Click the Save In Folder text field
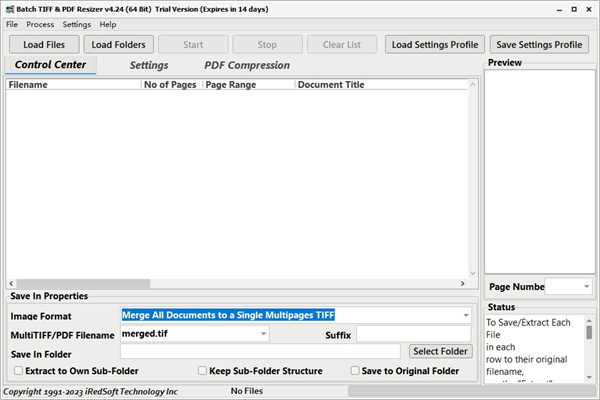This screenshot has height=400, width=600. tap(262, 351)
